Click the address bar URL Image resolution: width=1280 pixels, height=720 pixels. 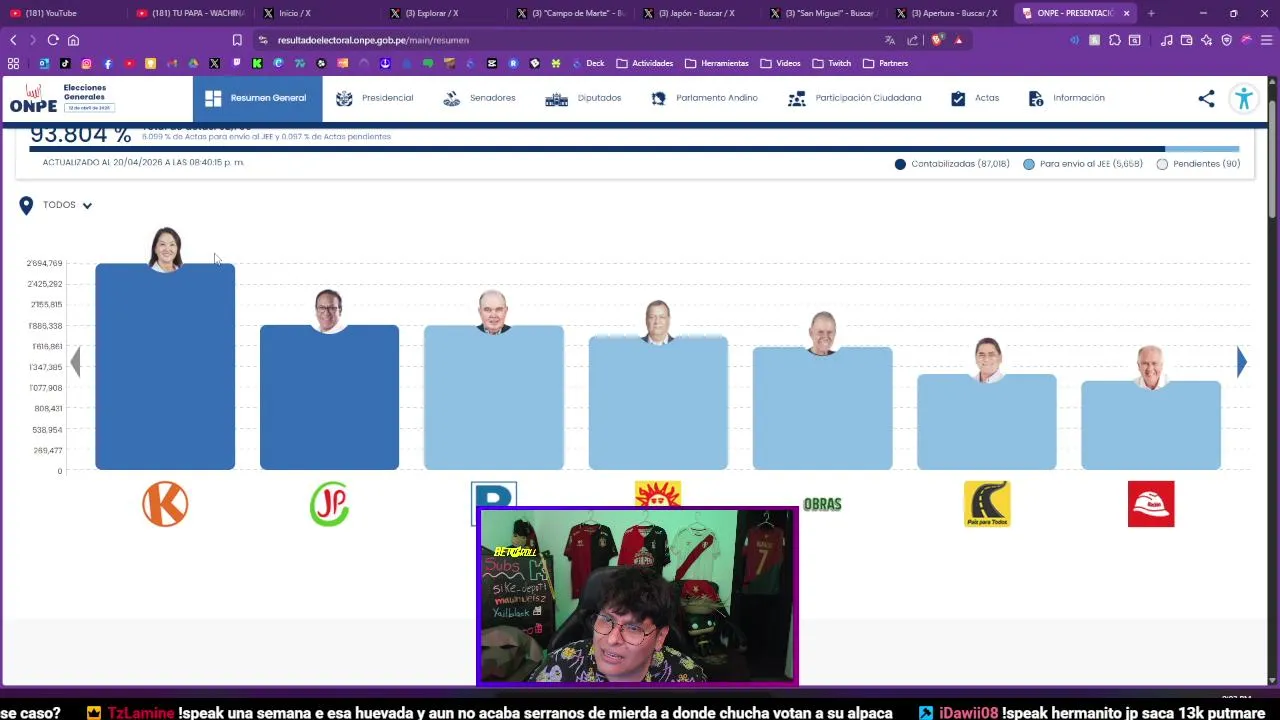[x=373, y=40]
